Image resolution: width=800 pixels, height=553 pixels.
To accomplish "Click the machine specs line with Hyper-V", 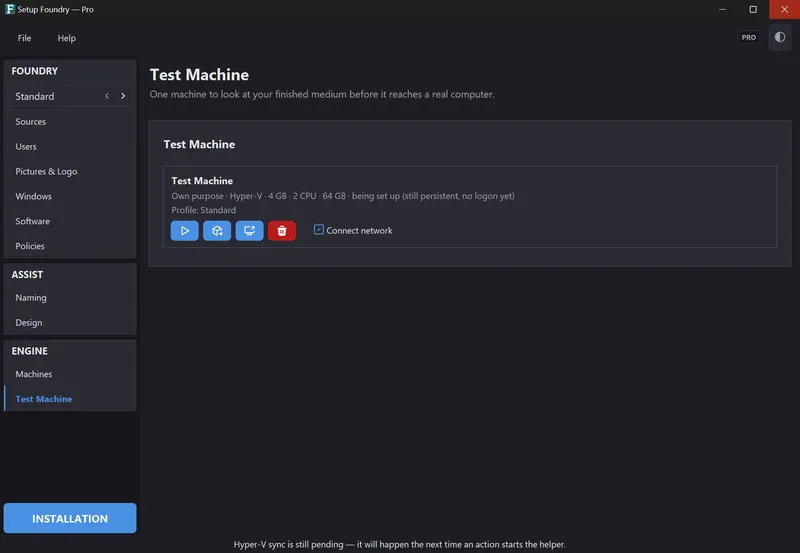I will point(343,196).
